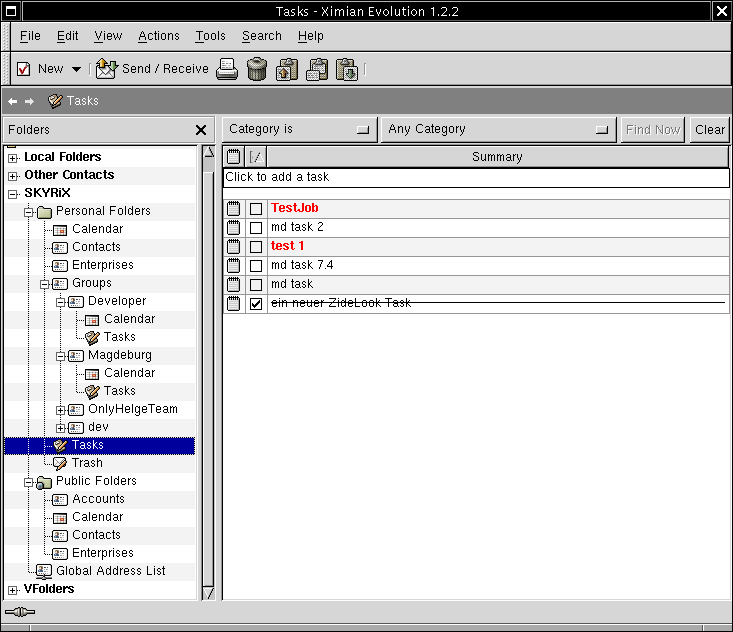Select the test 1 task row
The image size is (733, 632).
pos(476,246)
